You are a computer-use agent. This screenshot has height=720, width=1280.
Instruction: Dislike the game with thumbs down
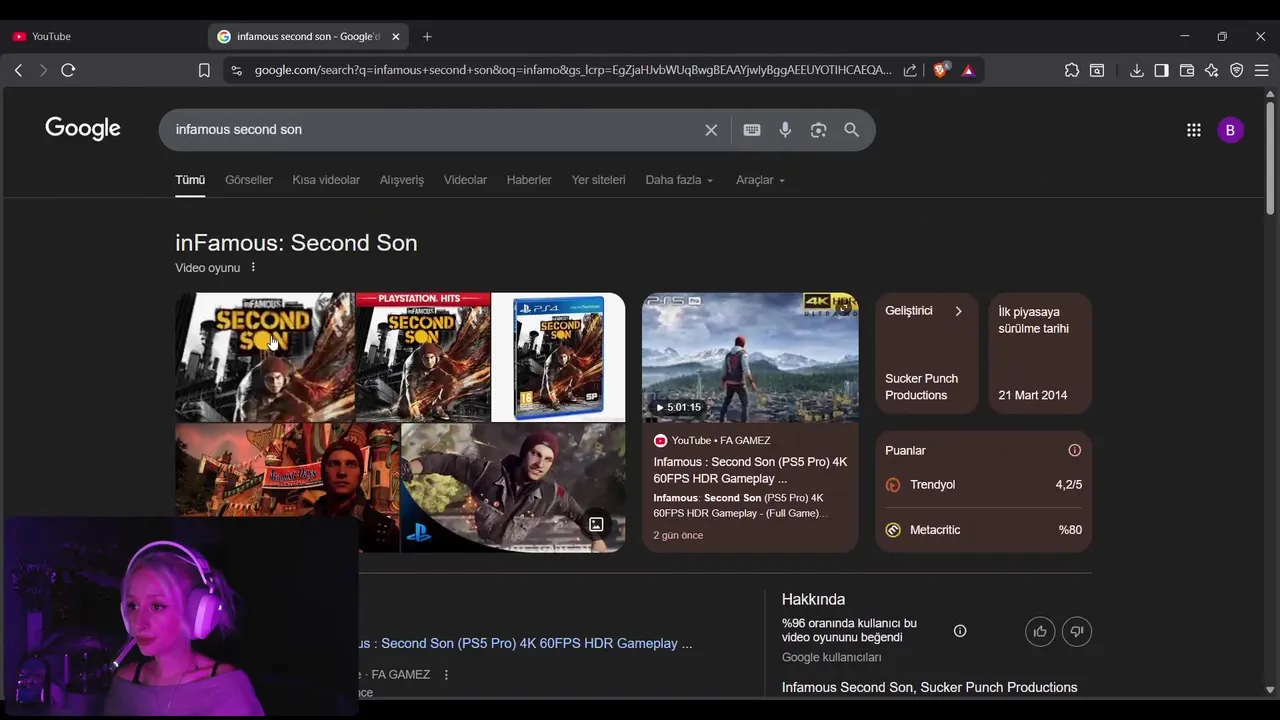(x=1077, y=631)
